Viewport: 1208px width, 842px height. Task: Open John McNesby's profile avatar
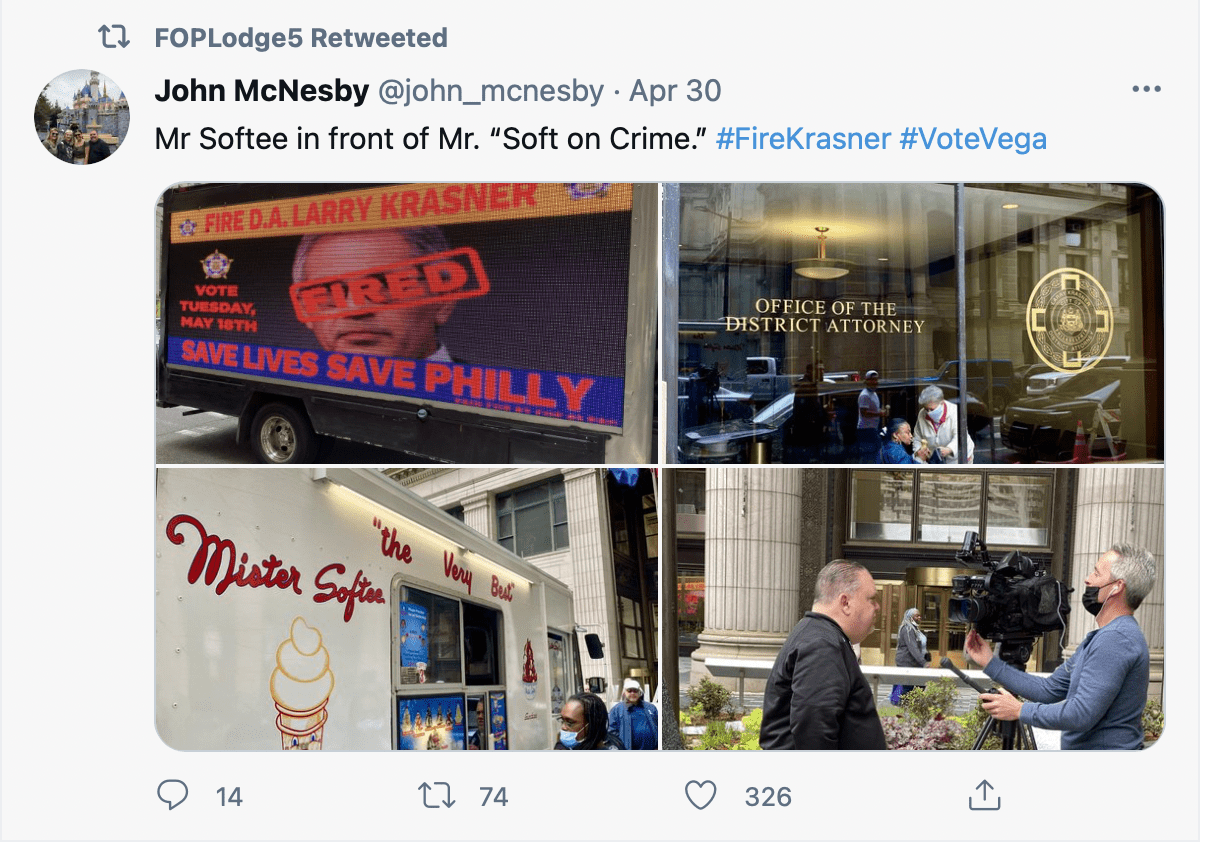(x=82, y=117)
